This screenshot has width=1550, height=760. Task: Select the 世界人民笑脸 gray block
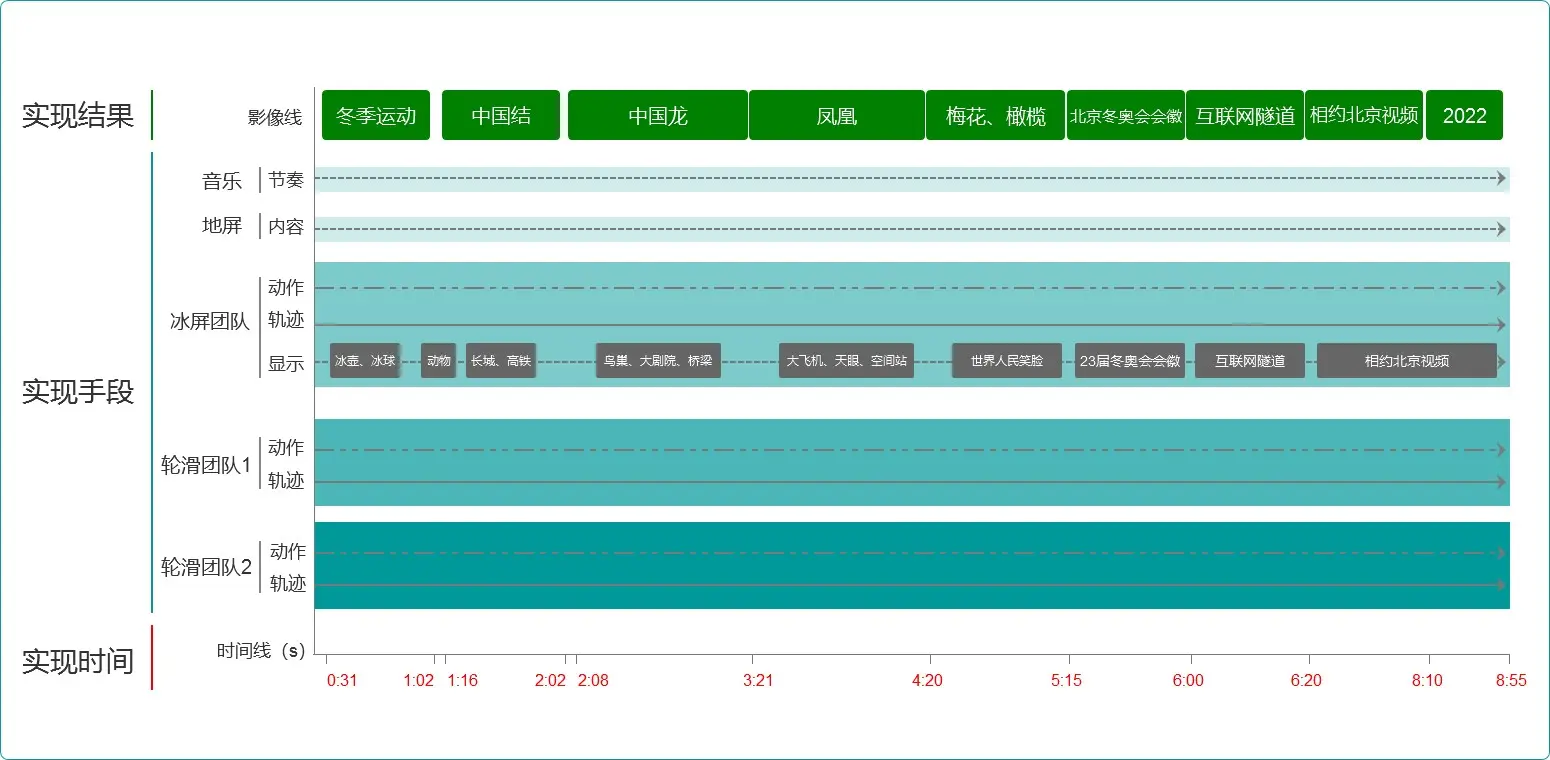coord(1007,360)
